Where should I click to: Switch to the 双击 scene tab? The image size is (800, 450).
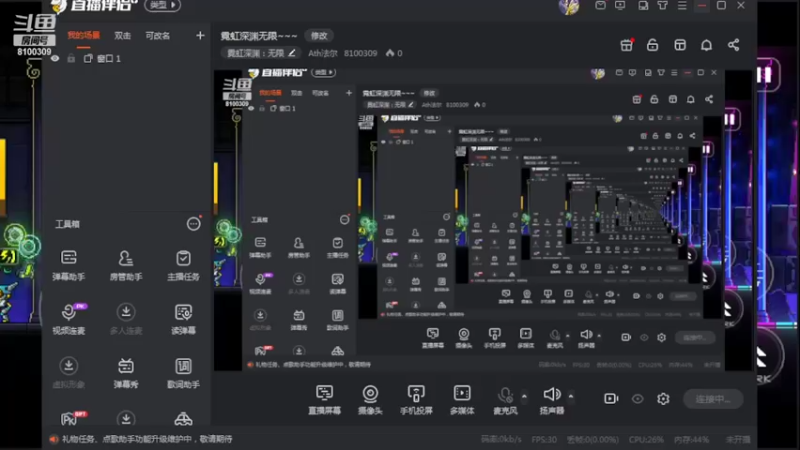click(122, 35)
